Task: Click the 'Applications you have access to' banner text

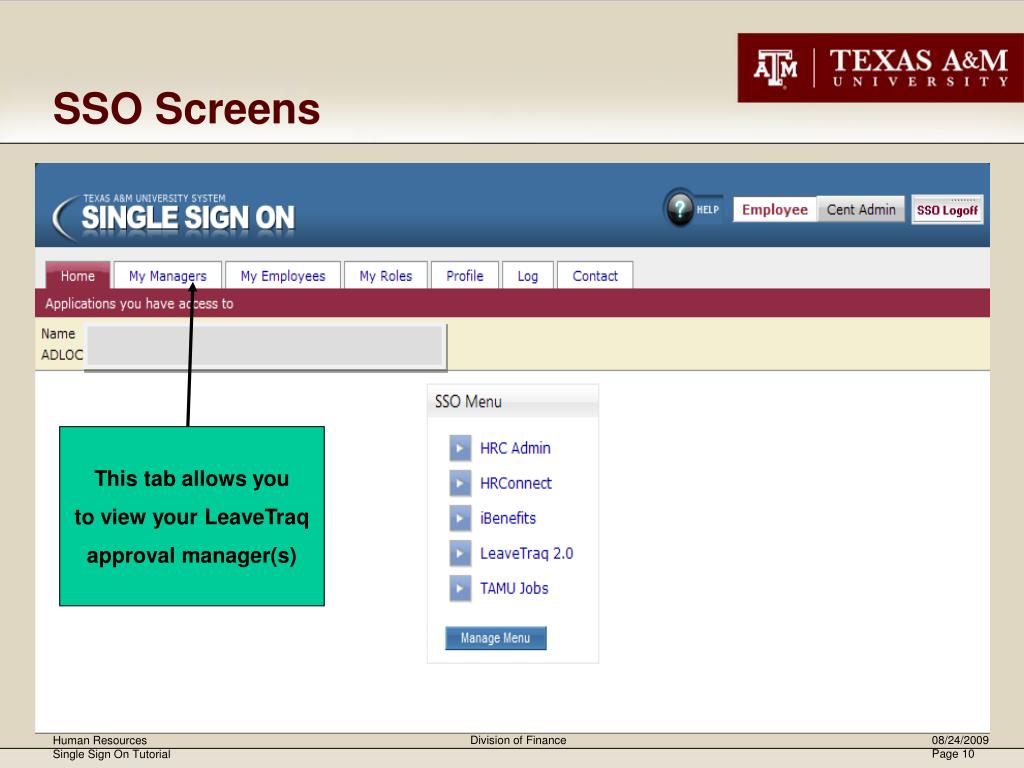Action: point(139,304)
